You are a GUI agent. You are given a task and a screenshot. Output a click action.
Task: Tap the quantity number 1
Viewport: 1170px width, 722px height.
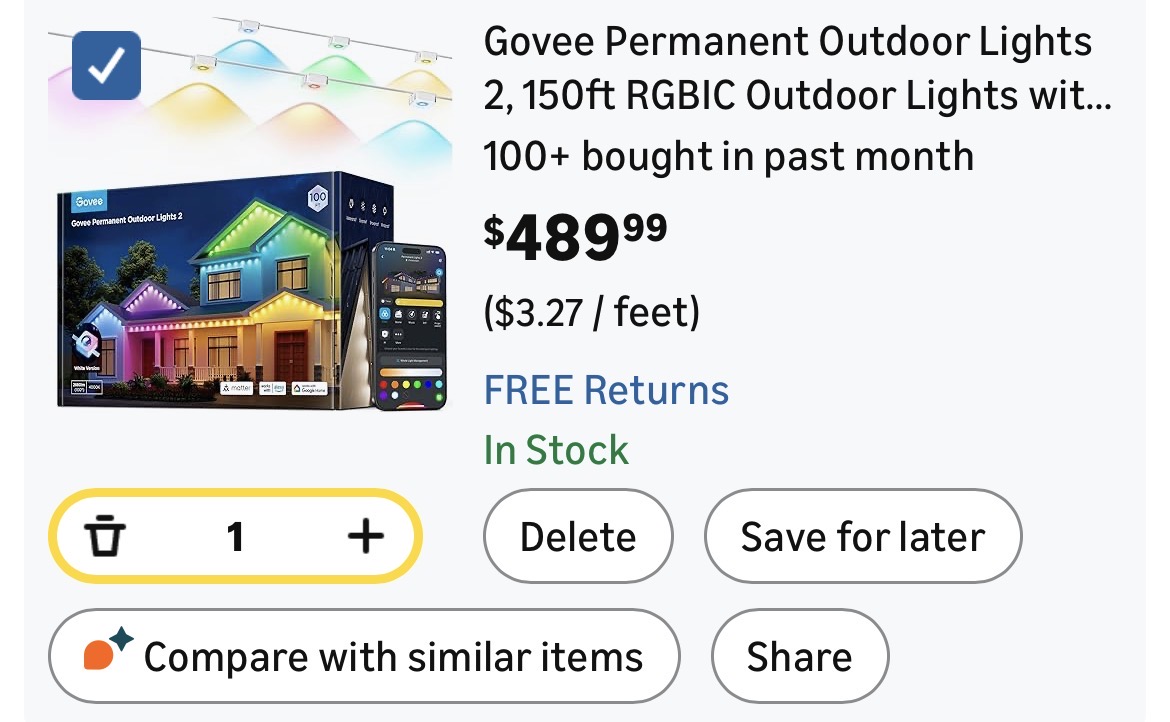coord(235,537)
